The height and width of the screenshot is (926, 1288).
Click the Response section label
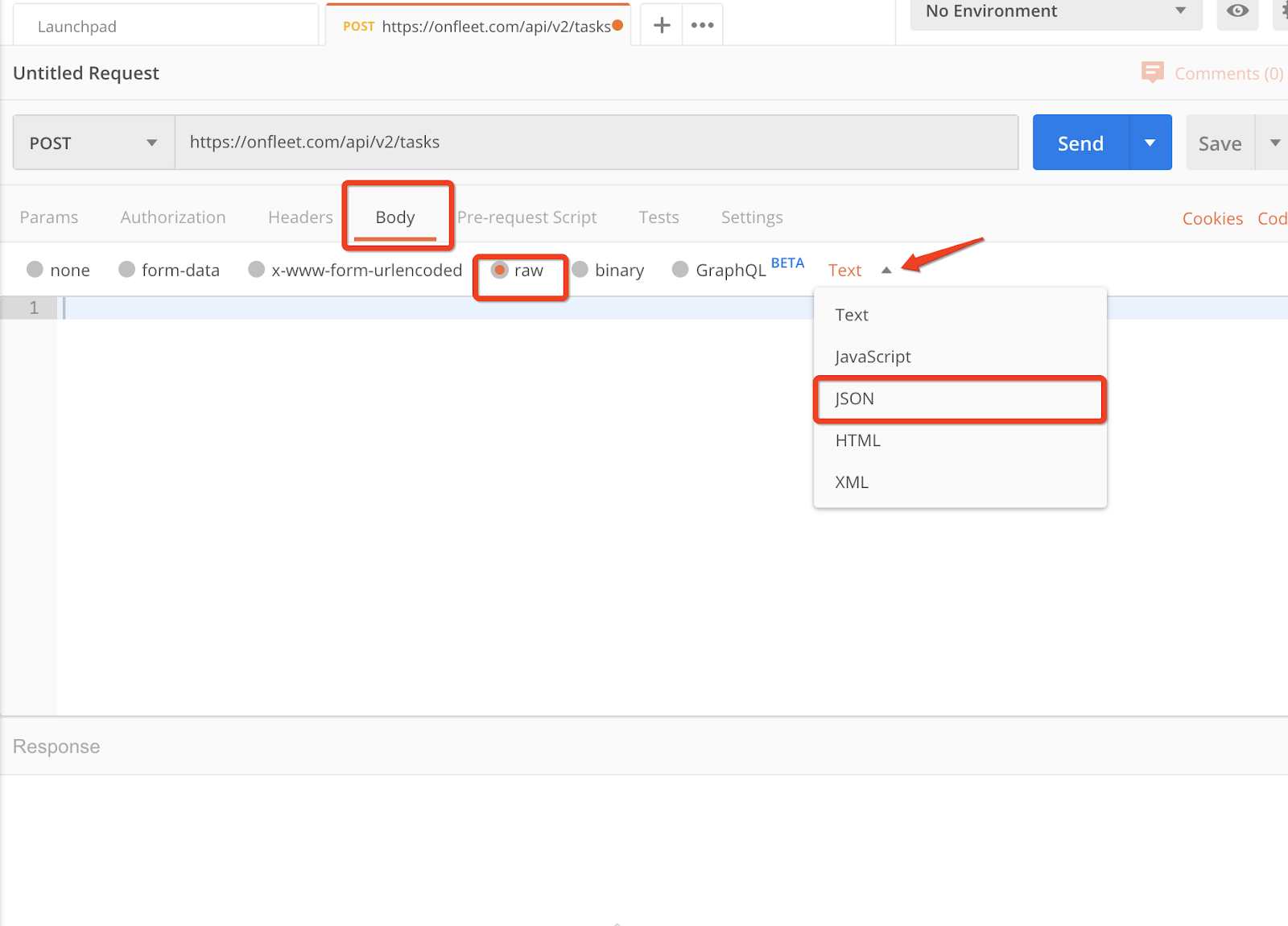[56, 746]
